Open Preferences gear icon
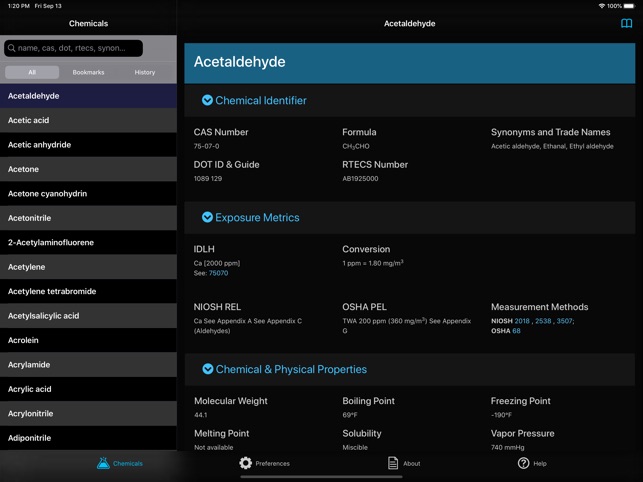Screen dimensions: 643x482 pos(246,463)
